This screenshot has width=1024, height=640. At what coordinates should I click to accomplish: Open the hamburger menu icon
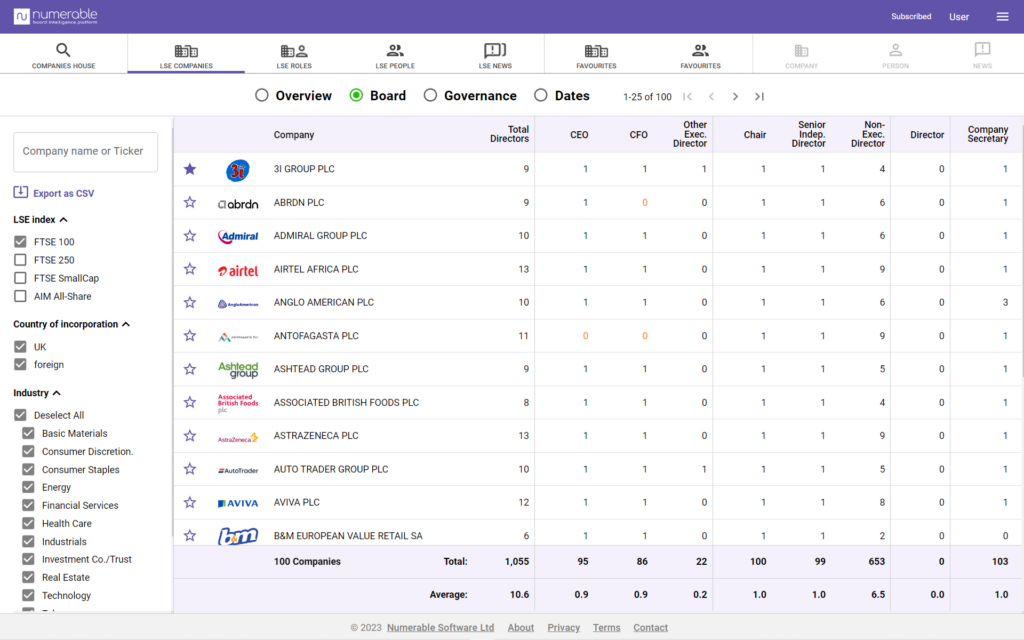(x=1002, y=17)
